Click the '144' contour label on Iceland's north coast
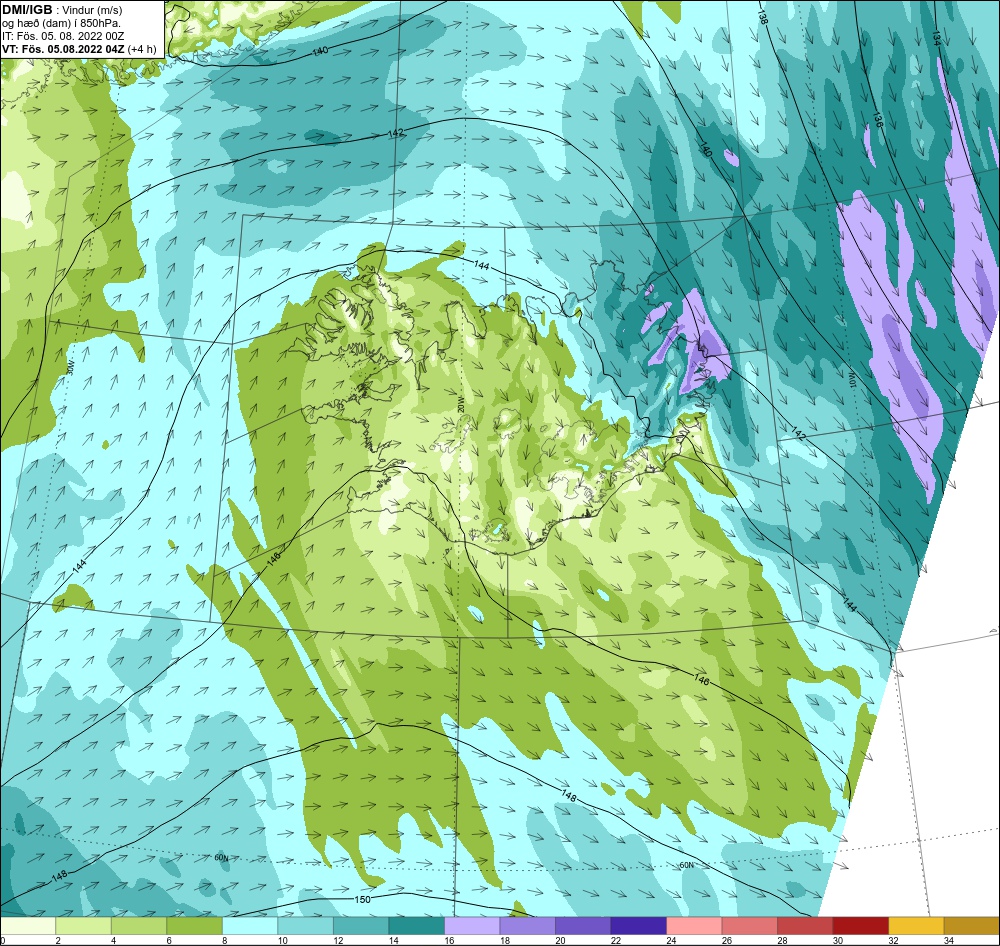 click(x=482, y=265)
